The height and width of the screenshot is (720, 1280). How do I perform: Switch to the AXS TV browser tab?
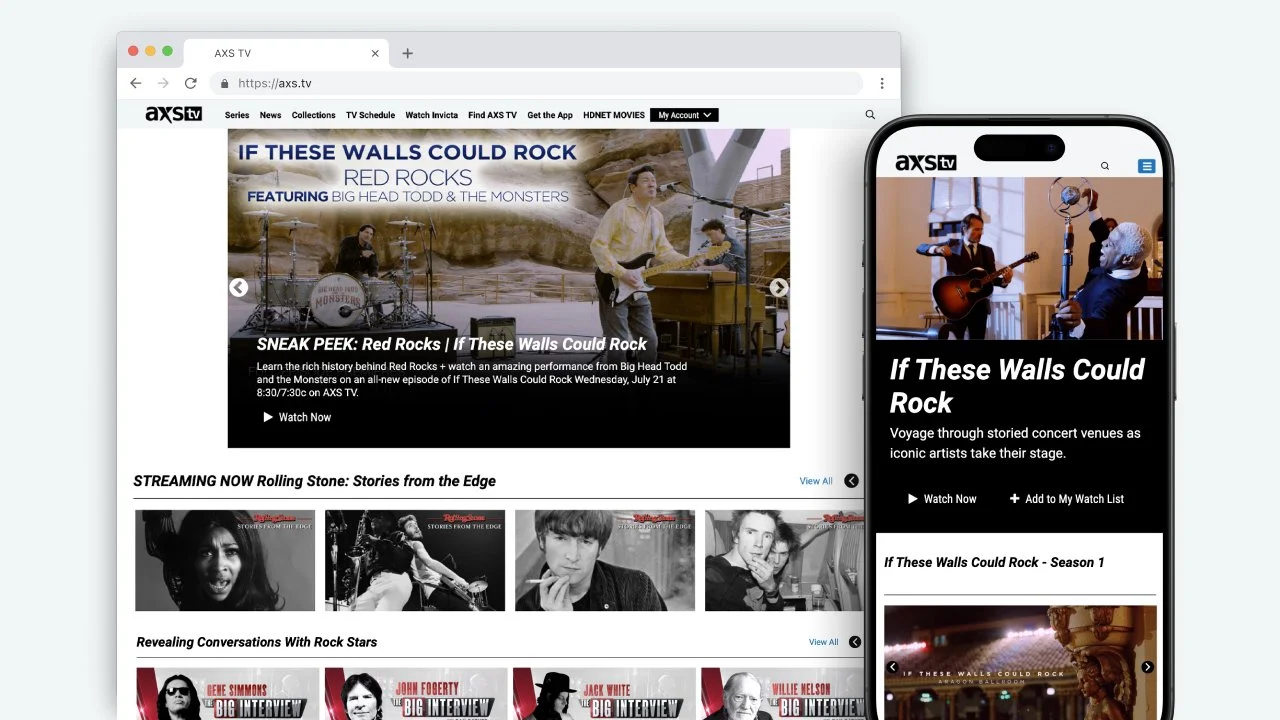click(232, 53)
